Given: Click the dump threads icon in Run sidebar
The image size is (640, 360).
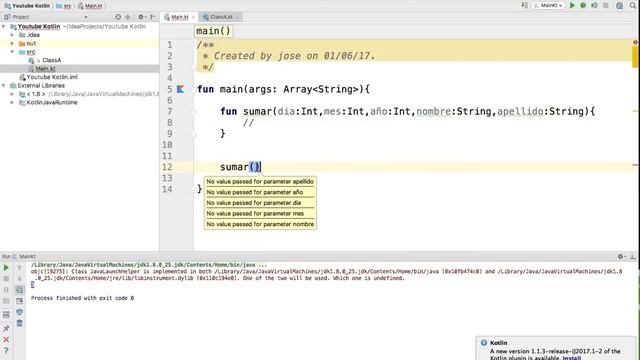Looking at the screenshot, I should pos(6,301).
